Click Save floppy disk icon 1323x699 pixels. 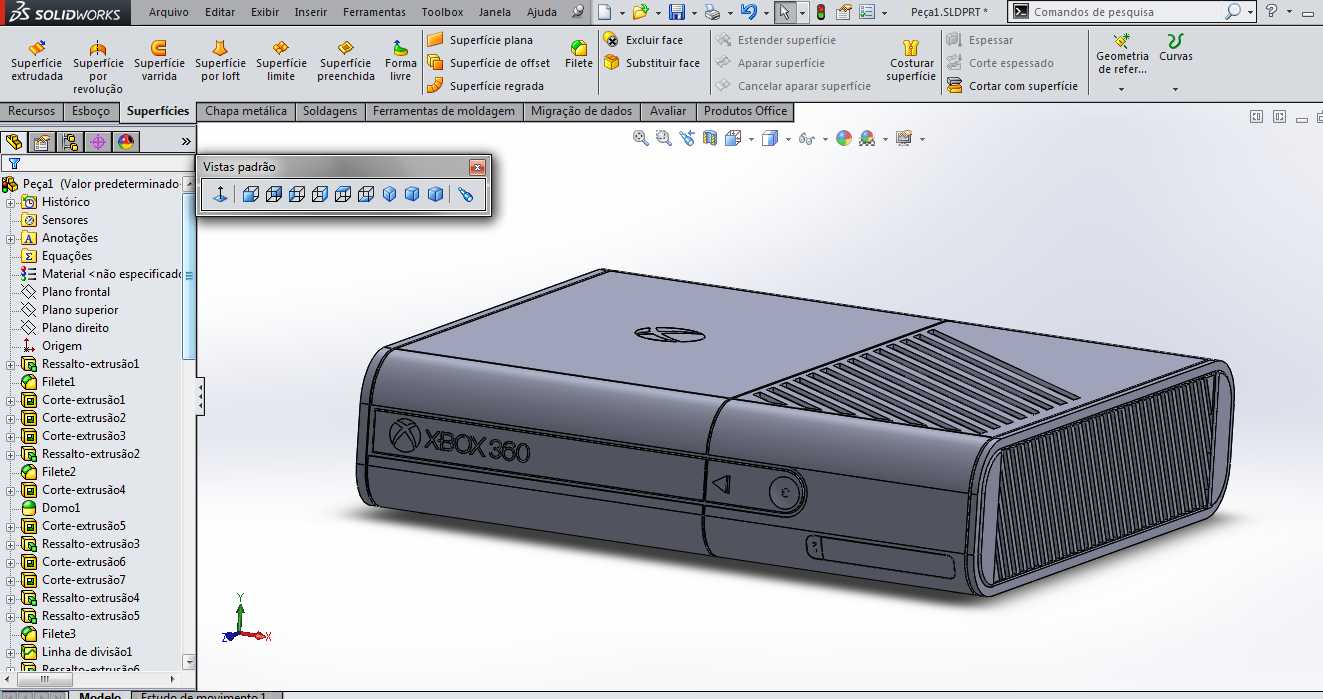click(677, 12)
